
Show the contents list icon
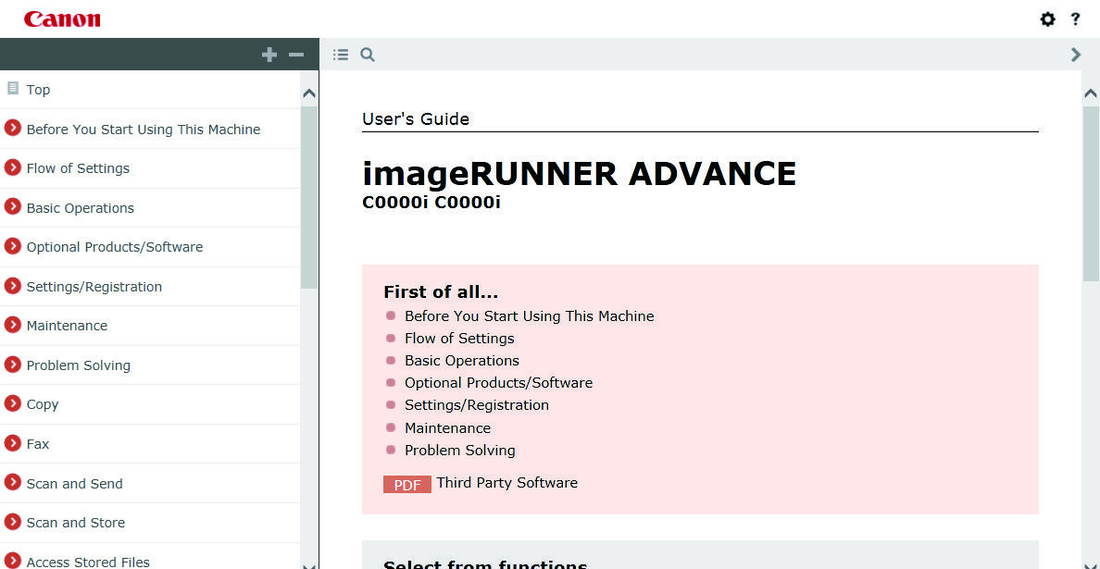pos(341,54)
